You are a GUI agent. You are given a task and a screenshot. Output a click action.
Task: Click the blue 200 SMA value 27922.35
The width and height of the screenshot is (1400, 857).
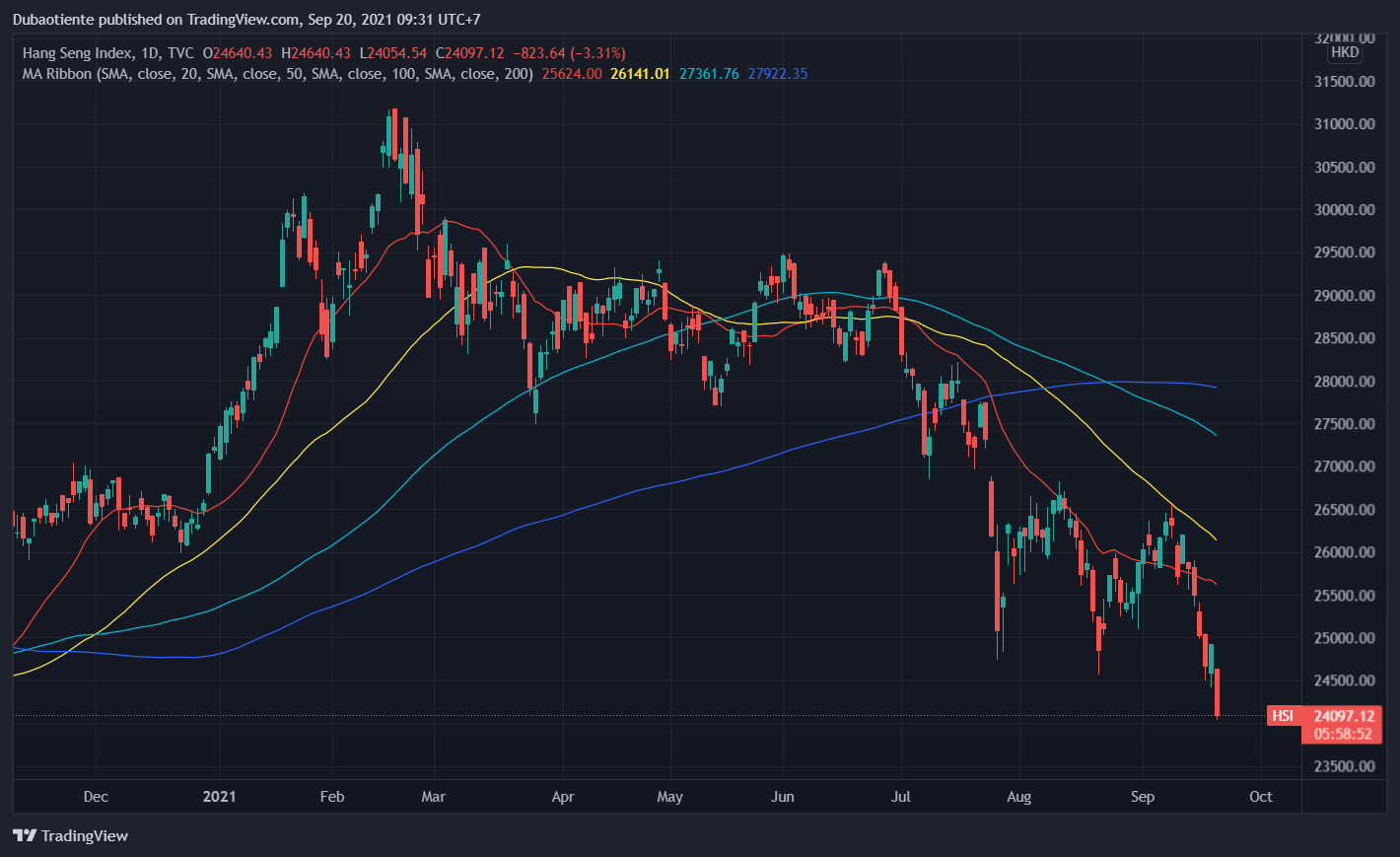(778, 74)
